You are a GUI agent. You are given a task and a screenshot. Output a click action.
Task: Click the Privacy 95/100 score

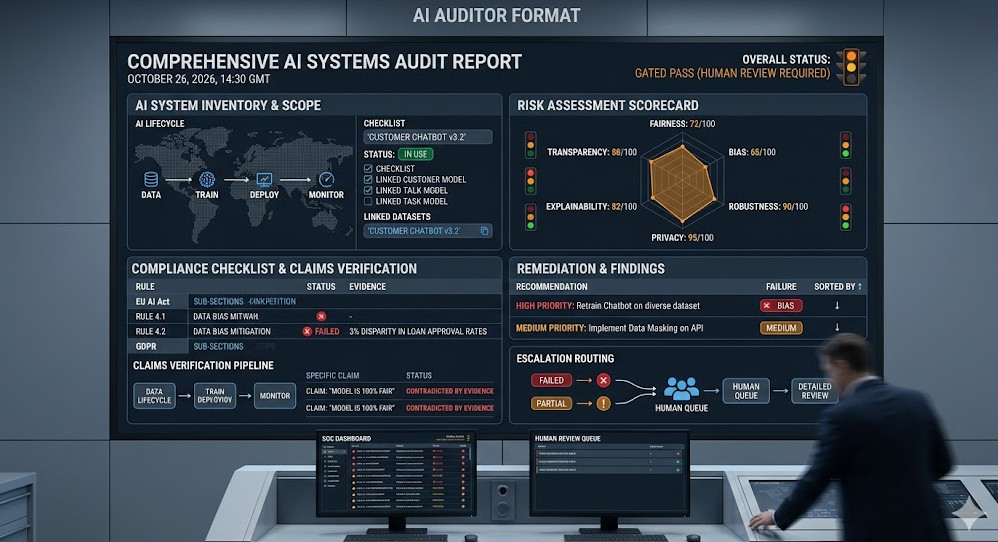[x=682, y=237]
